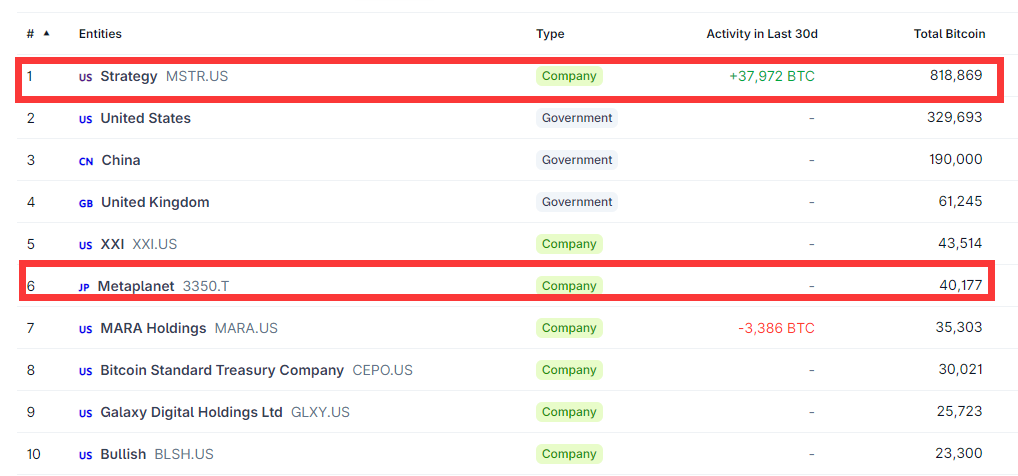The width and height of the screenshot is (1018, 476).
Task: Open the XXI entity link
Action: coord(112,244)
